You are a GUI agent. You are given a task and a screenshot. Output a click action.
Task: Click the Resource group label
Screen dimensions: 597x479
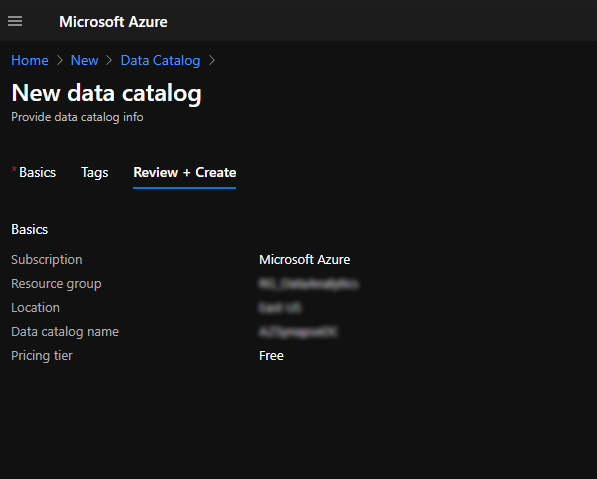point(56,284)
